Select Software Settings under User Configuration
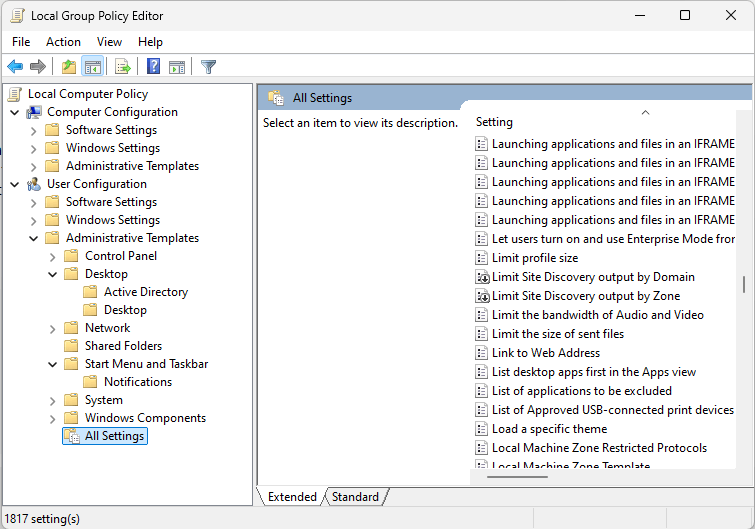755x529 pixels. 111,202
